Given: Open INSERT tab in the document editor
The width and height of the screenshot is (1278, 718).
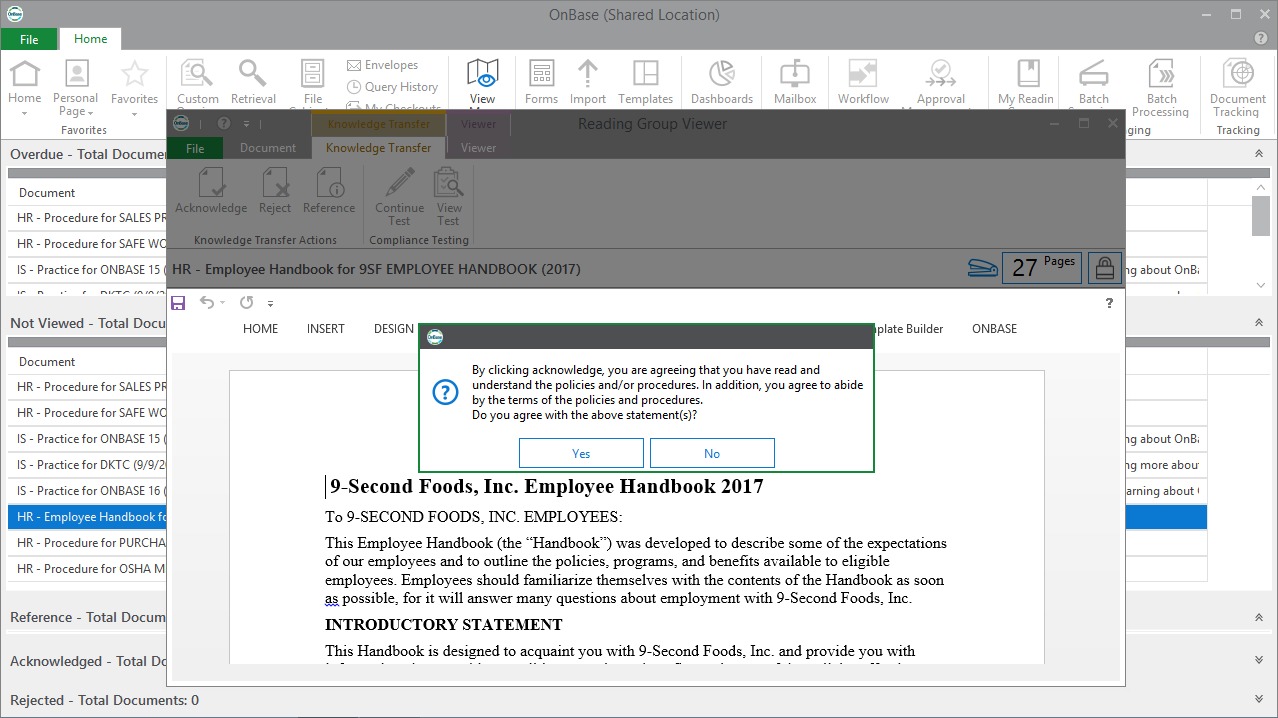Looking at the screenshot, I should click(x=326, y=329).
